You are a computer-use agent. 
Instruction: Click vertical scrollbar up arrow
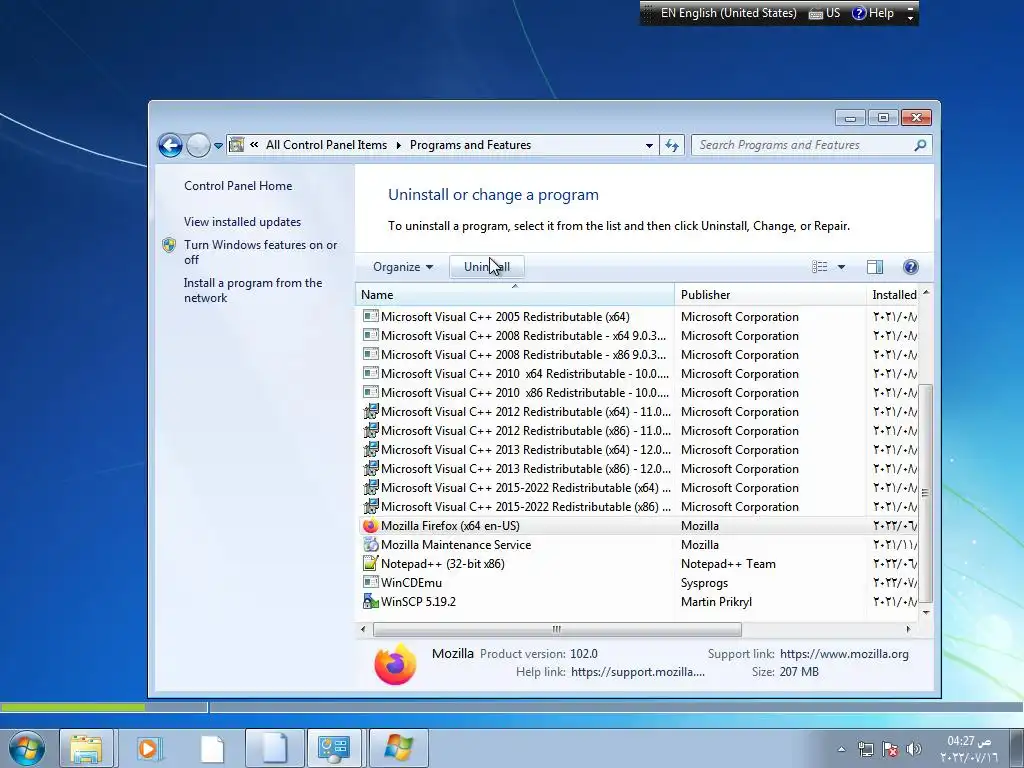tap(925, 293)
